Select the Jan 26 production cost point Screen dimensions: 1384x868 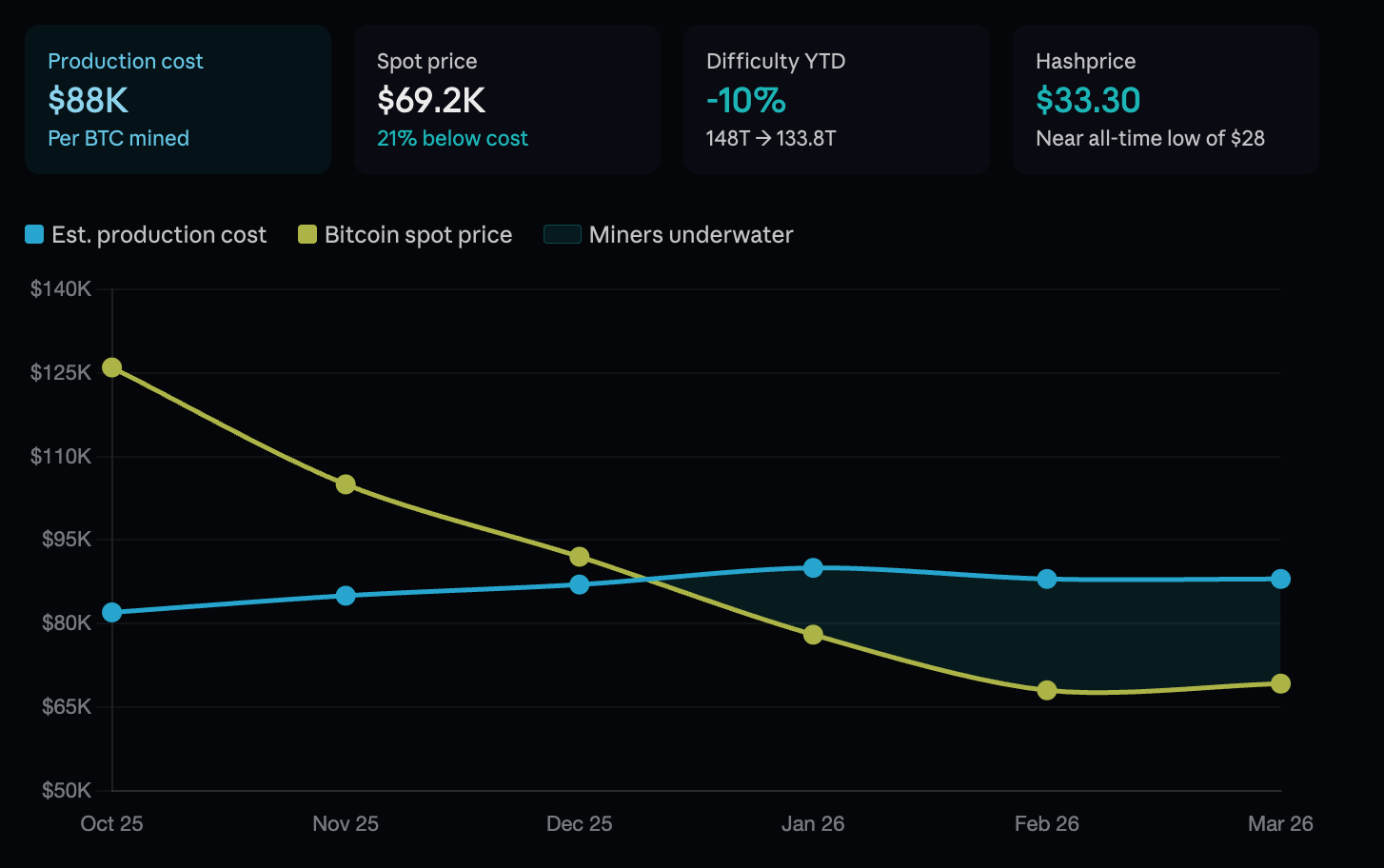pos(813,568)
